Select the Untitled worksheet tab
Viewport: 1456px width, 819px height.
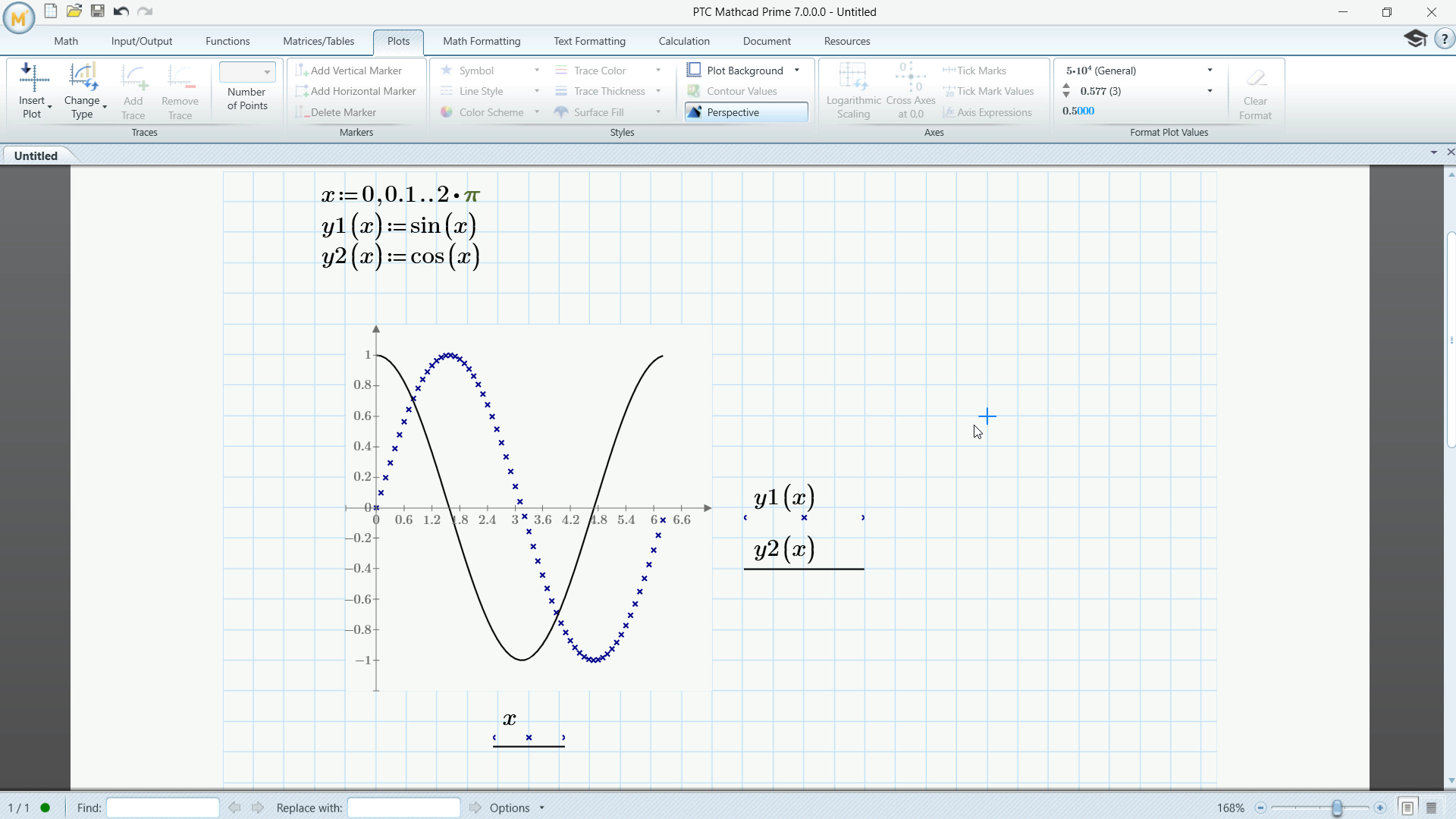tap(36, 155)
